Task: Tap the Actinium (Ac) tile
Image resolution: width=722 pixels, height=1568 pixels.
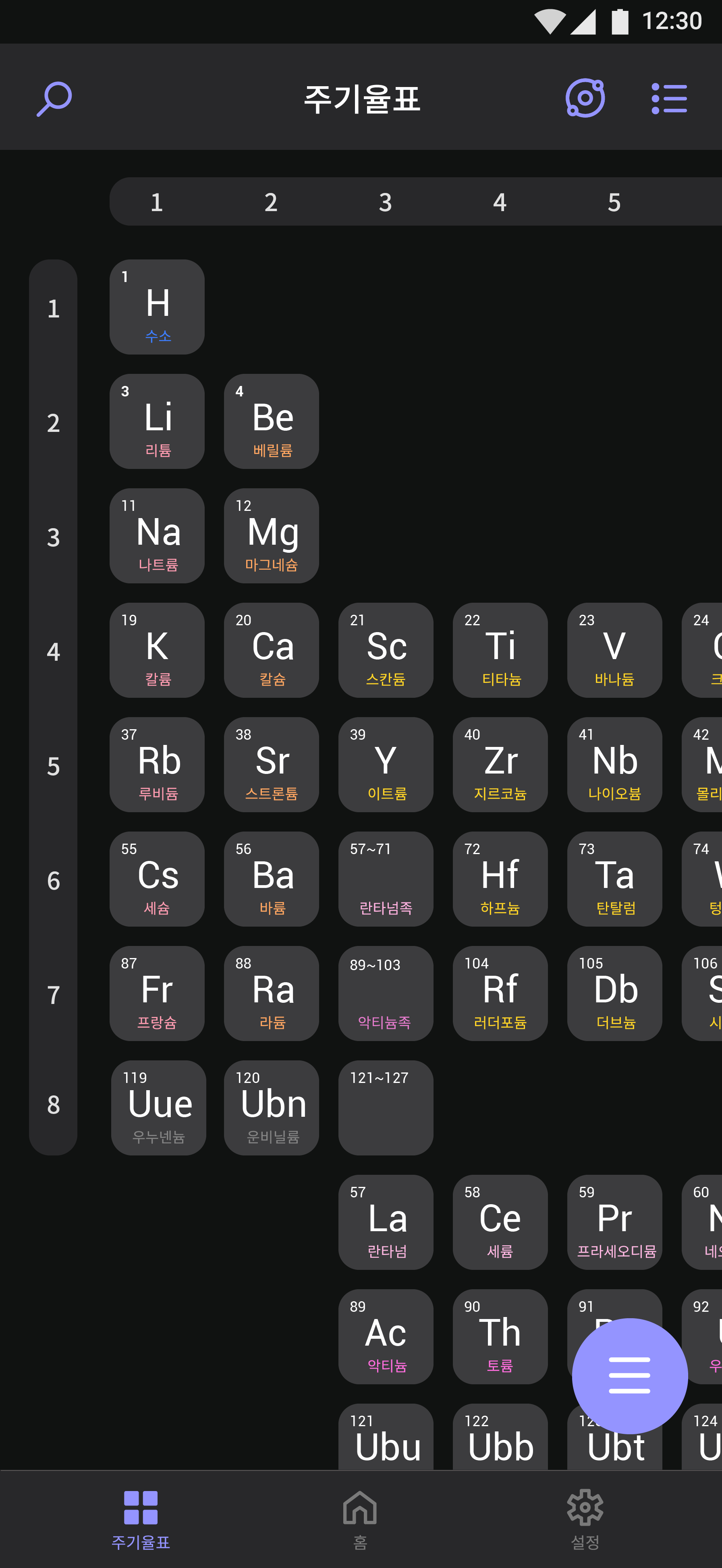Action: (x=386, y=1337)
